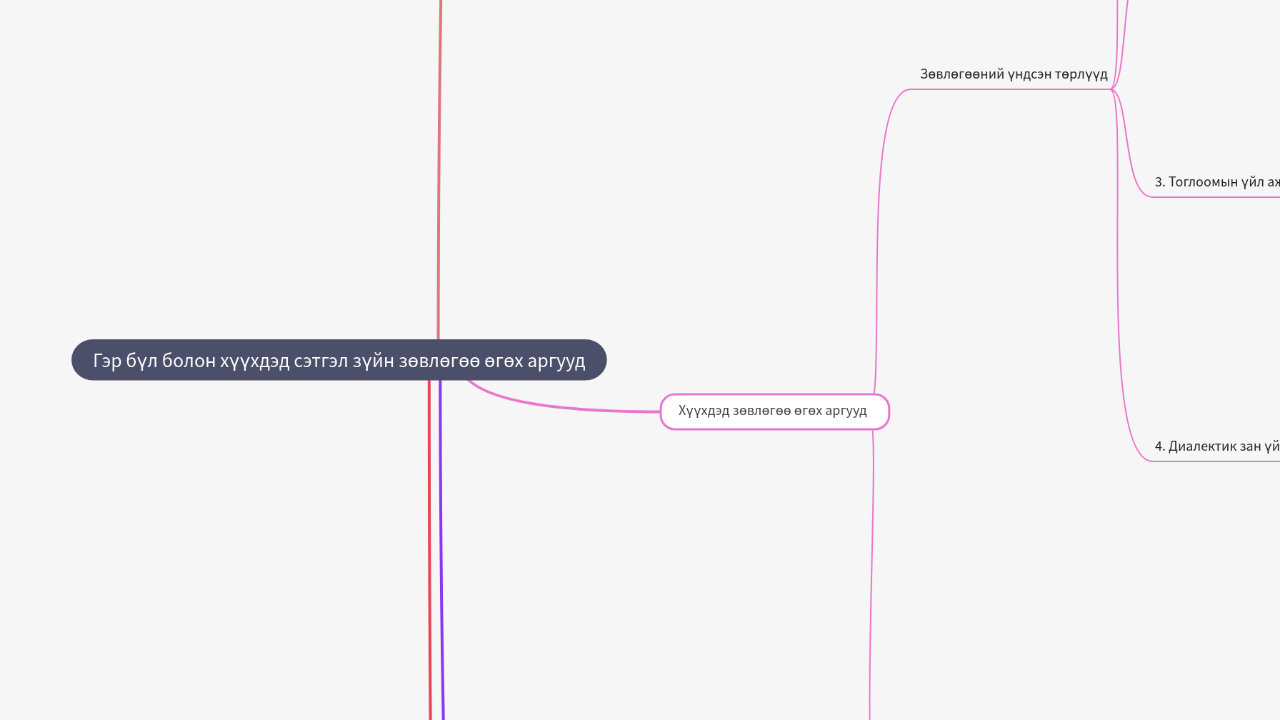Screen dimensions: 1280x720
Task: Select the root node about psychological counseling methods
Action: pos(338,360)
